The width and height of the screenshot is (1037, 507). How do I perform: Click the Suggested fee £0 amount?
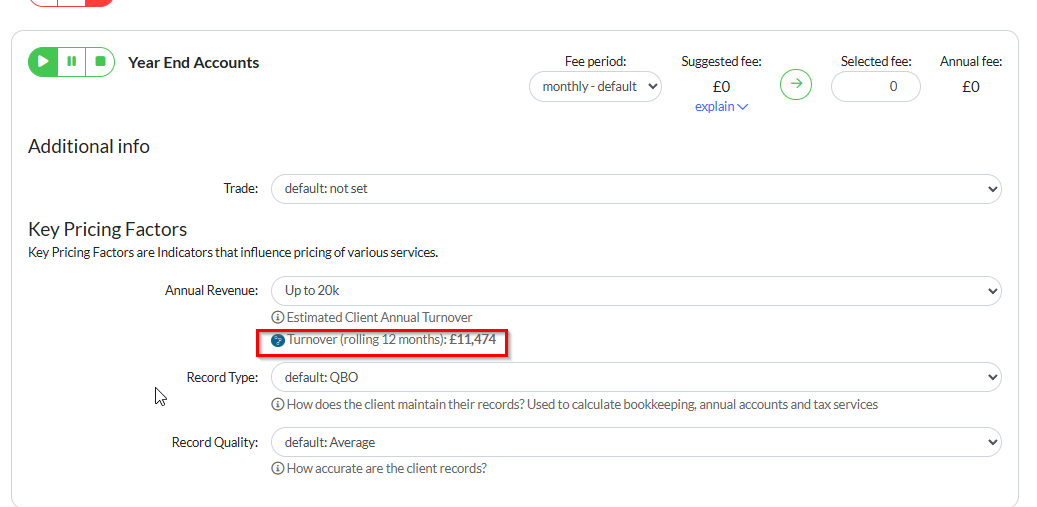click(721, 87)
